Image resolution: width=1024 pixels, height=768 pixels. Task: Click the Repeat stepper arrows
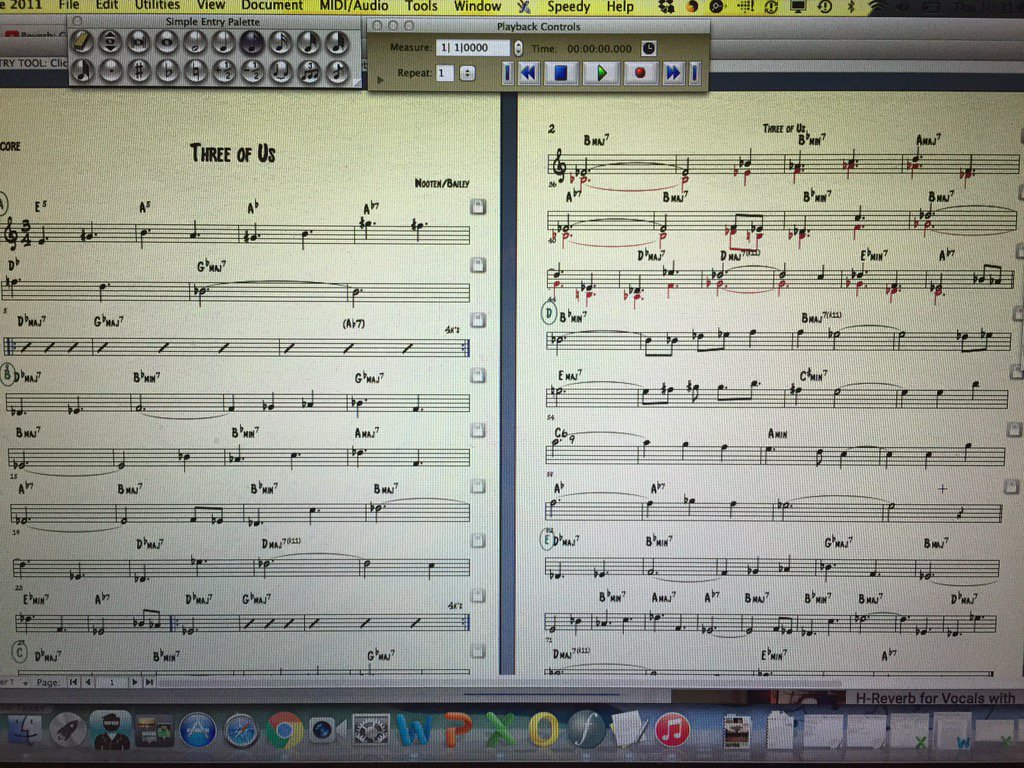coord(468,73)
